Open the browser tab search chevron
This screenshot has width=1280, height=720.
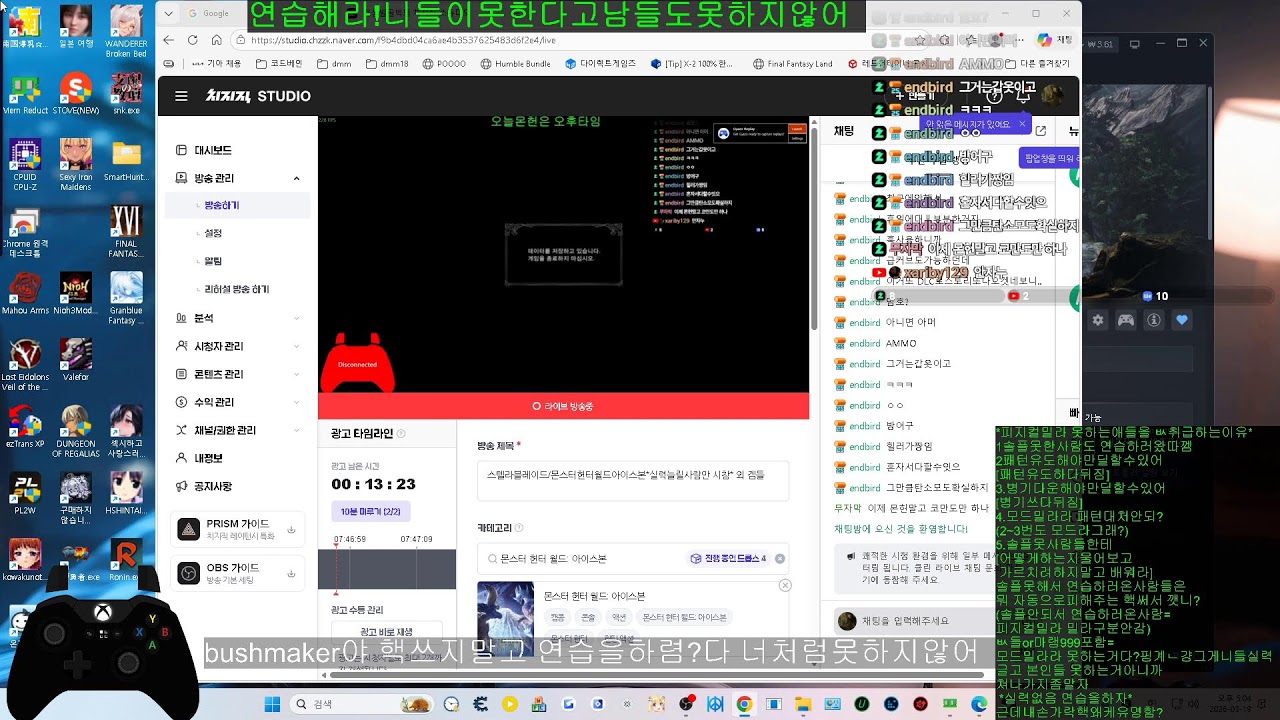[x=167, y=14]
